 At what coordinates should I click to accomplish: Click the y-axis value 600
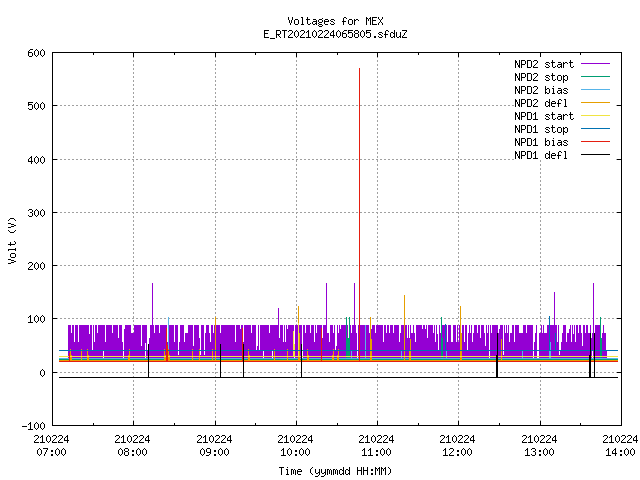coord(36,53)
